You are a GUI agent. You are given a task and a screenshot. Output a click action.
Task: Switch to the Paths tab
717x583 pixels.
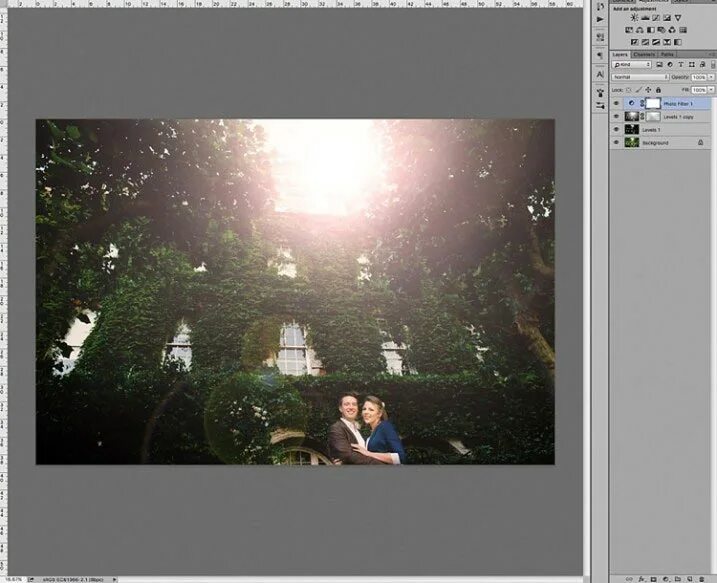coord(667,54)
